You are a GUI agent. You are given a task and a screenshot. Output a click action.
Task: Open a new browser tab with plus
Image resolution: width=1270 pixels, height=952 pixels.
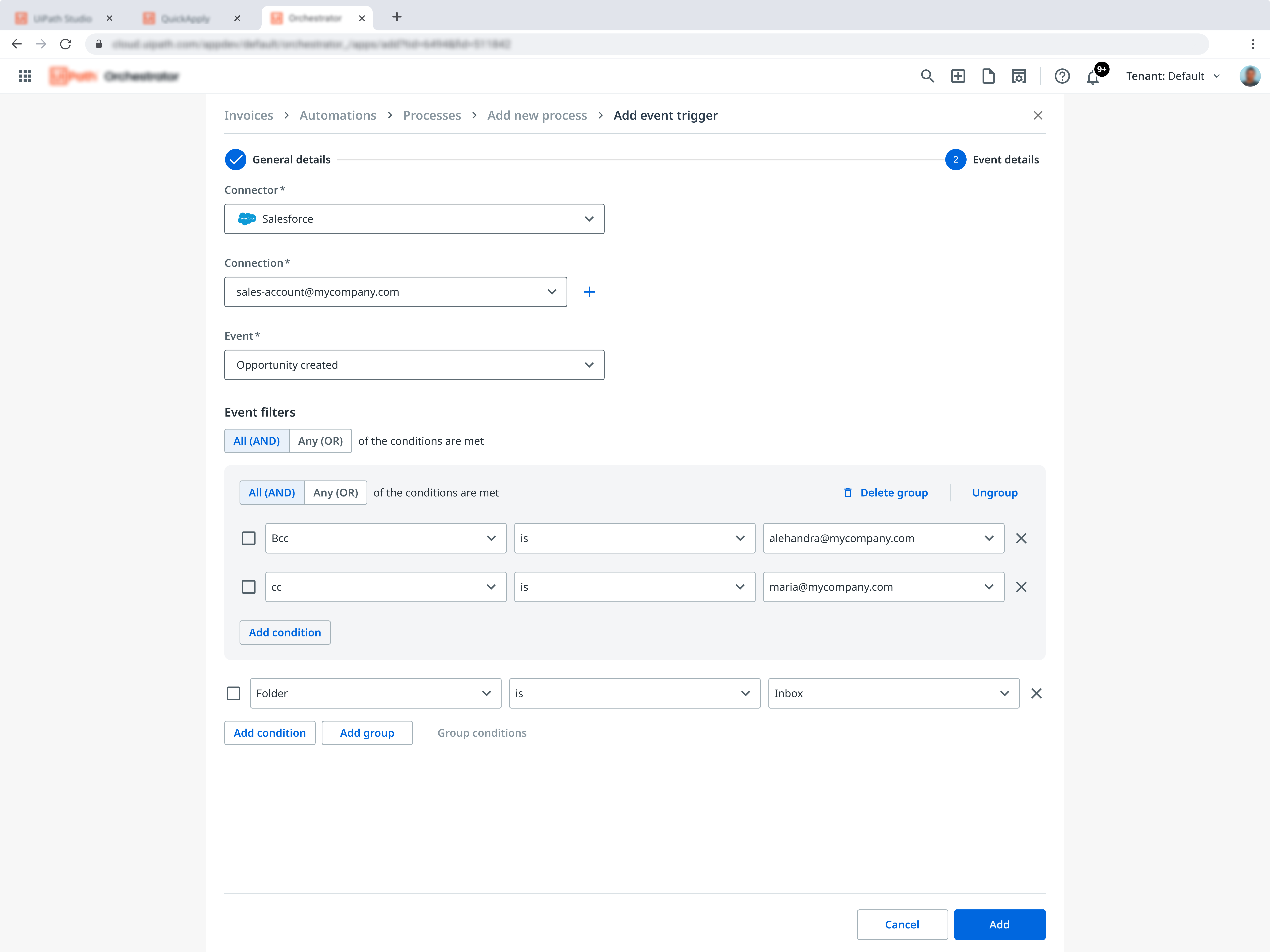pos(397,17)
